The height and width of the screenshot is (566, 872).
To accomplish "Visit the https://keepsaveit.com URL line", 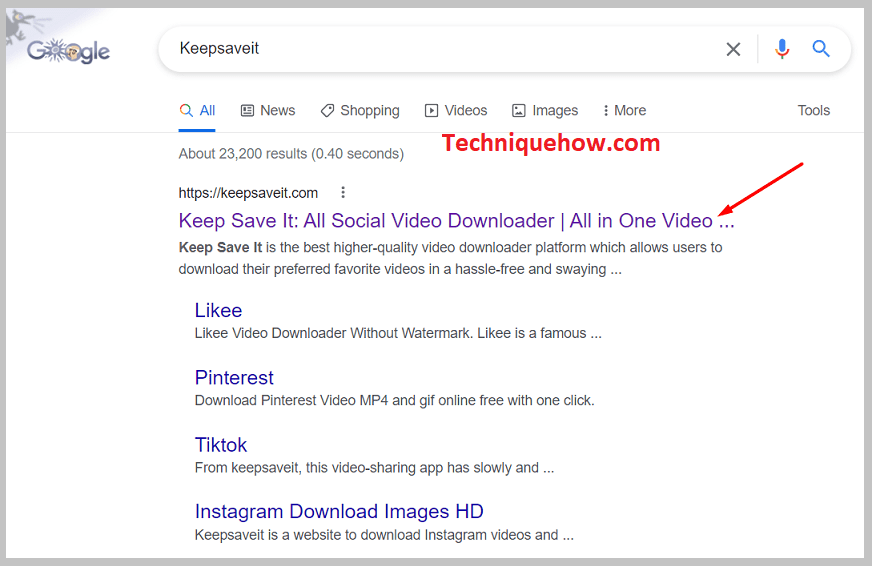I will coord(248,193).
